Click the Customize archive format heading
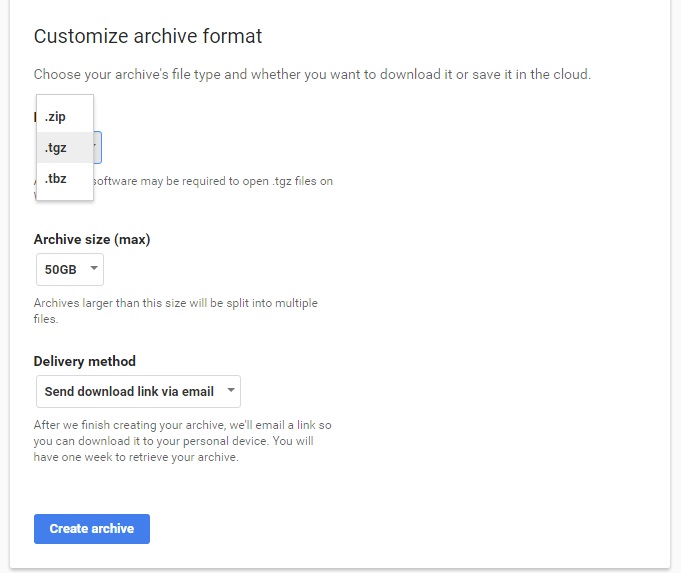This screenshot has width=681, height=573. pyautogui.click(x=148, y=36)
